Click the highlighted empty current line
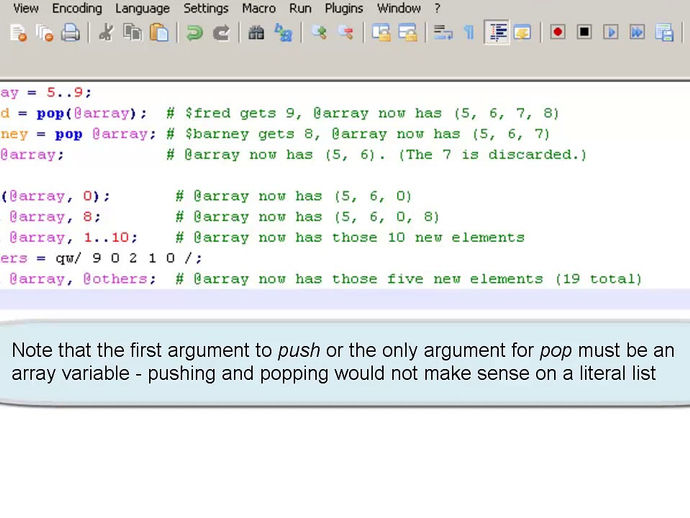This screenshot has width=690, height=518. (x=345, y=299)
